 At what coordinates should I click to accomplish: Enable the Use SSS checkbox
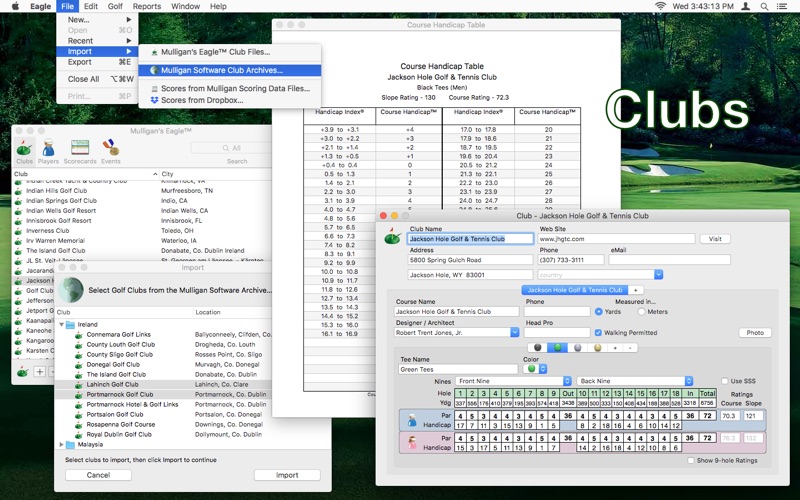coord(724,381)
